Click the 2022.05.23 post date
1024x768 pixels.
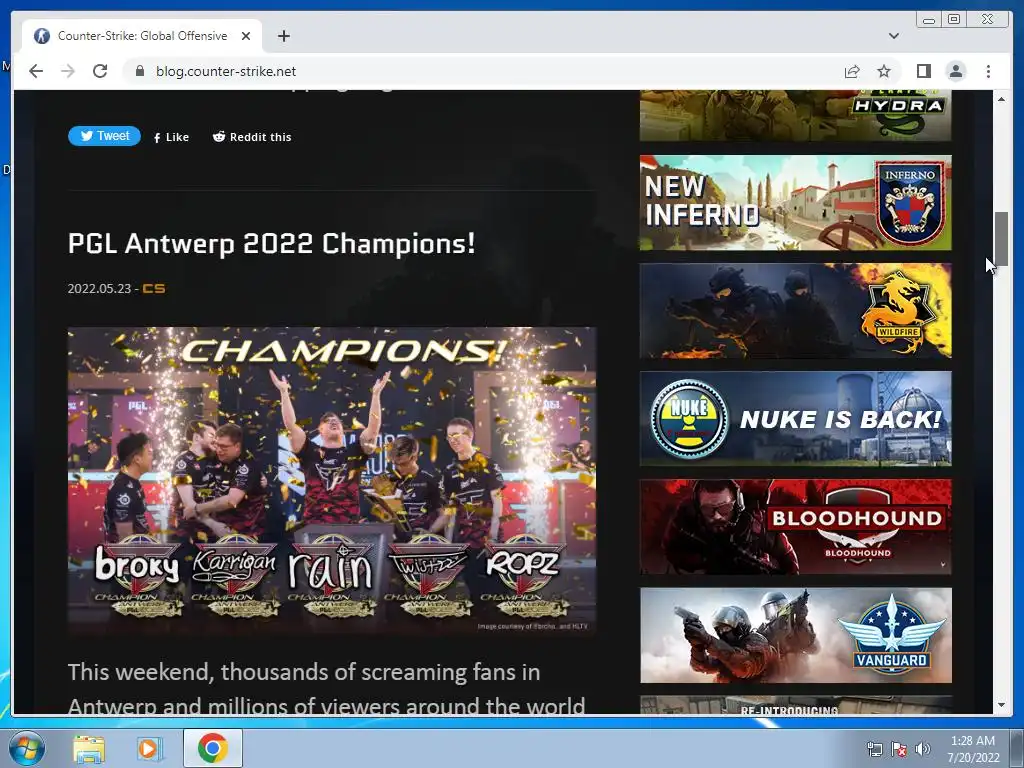click(x=99, y=289)
